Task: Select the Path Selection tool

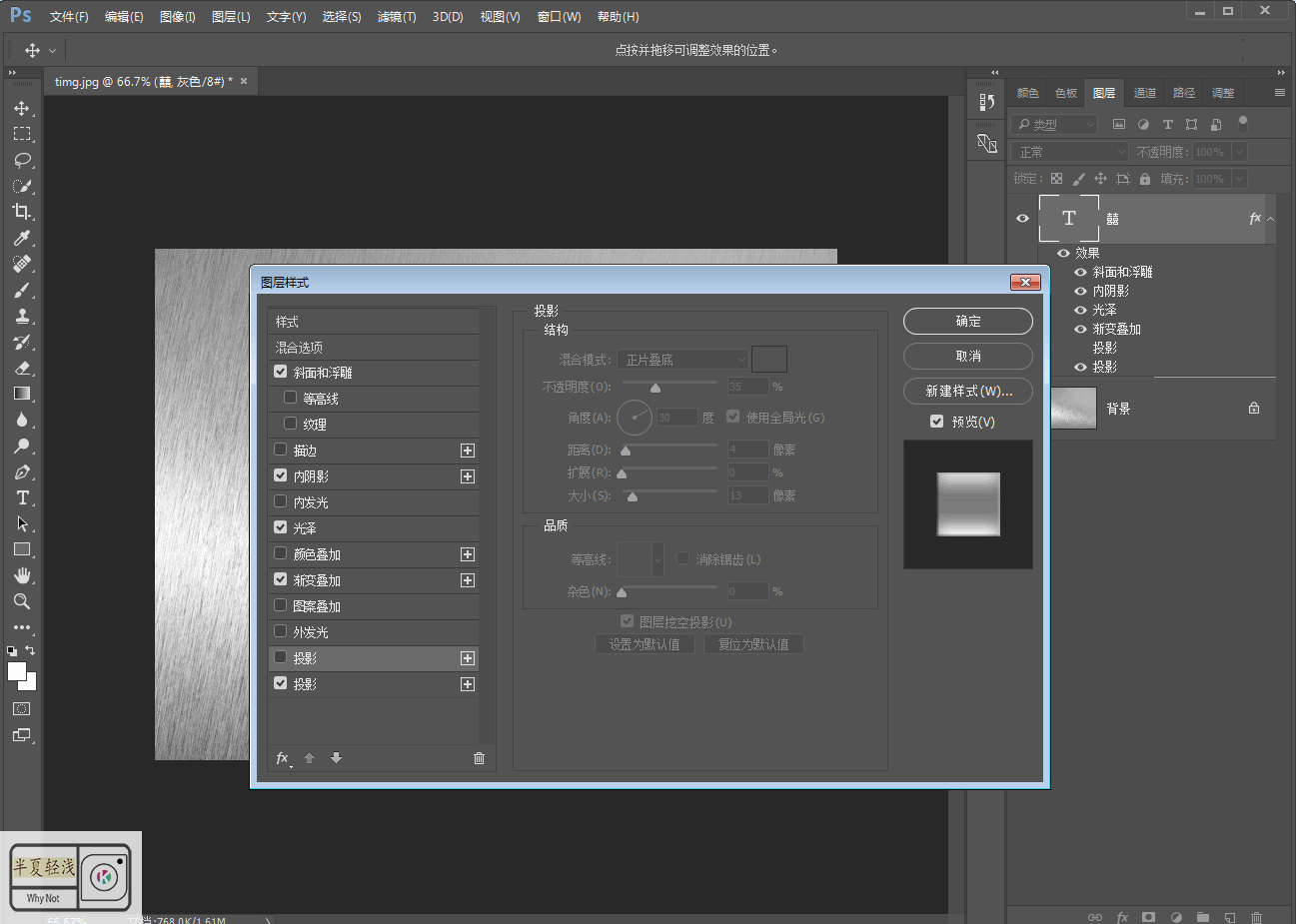Action: coord(22,523)
